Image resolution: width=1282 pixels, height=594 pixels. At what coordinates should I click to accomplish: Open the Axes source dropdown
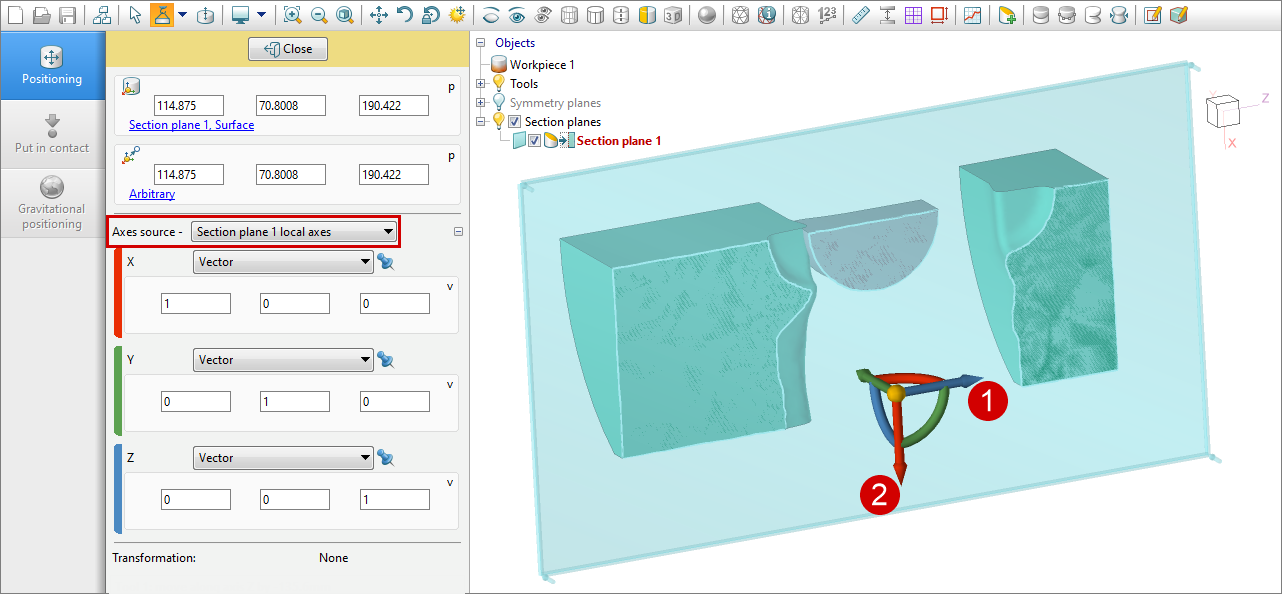[294, 232]
